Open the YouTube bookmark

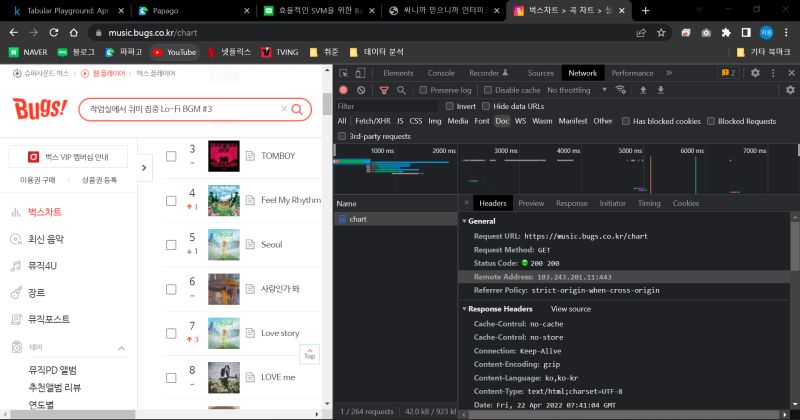tap(174, 52)
